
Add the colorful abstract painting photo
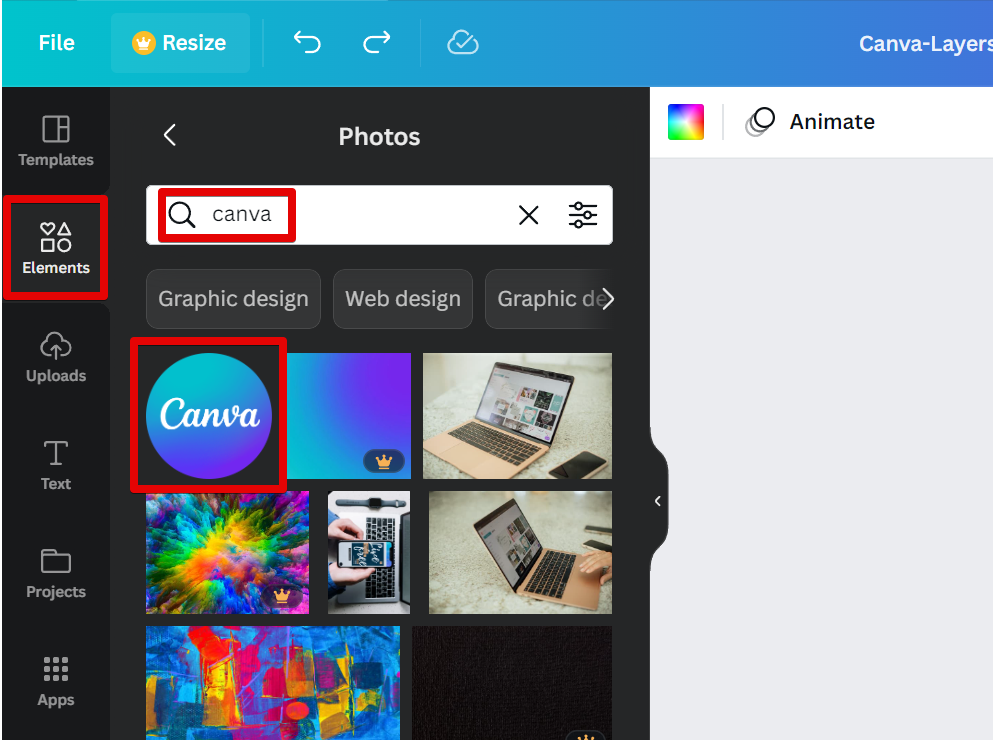[273, 683]
